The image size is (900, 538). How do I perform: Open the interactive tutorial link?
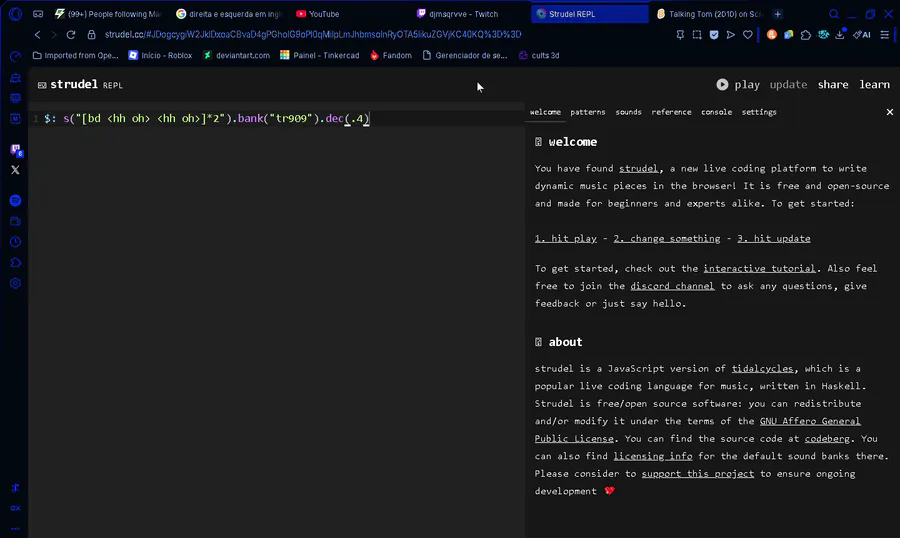point(759,268)
